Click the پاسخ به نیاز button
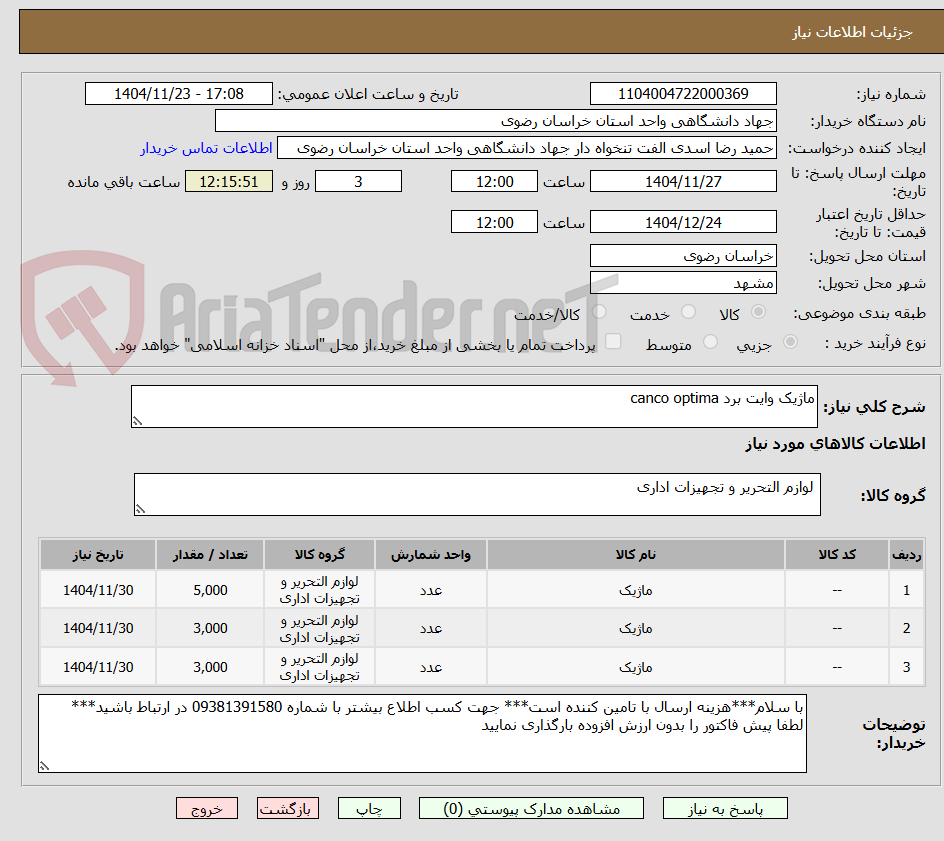The image size is (944, 841). 725,808
